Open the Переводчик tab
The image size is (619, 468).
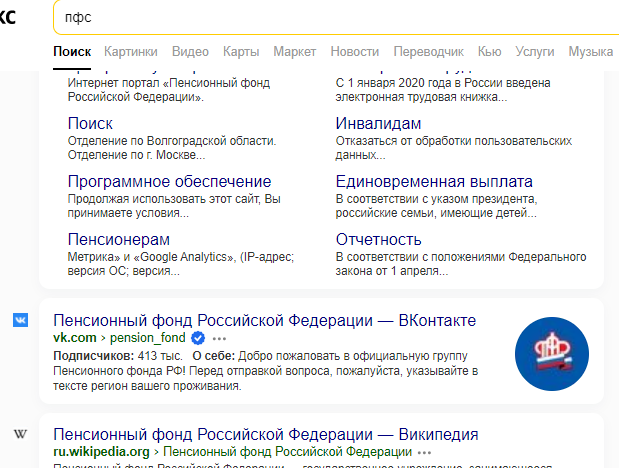[428, 52]
